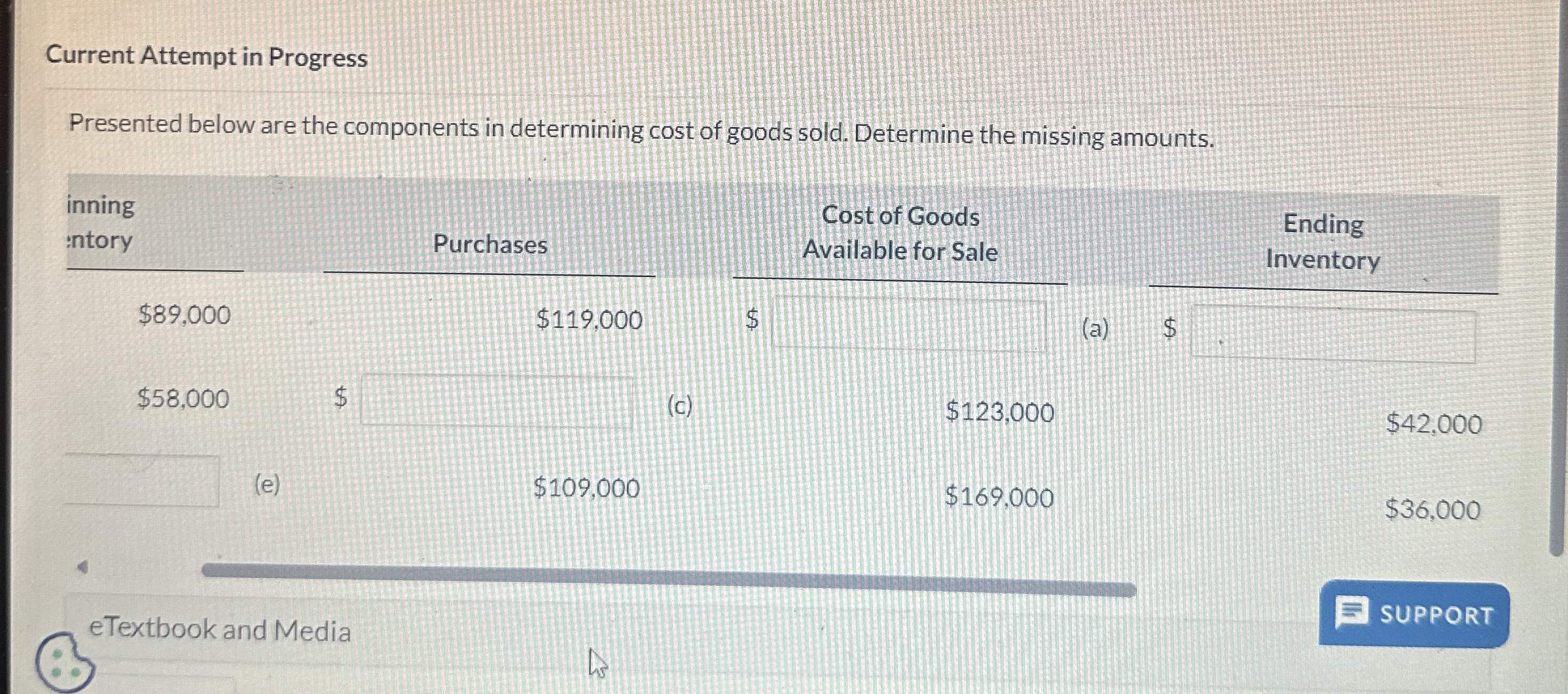Screen dimensions: 1568x694
Task: Click the Purchases column header
Action: (490, 244)
